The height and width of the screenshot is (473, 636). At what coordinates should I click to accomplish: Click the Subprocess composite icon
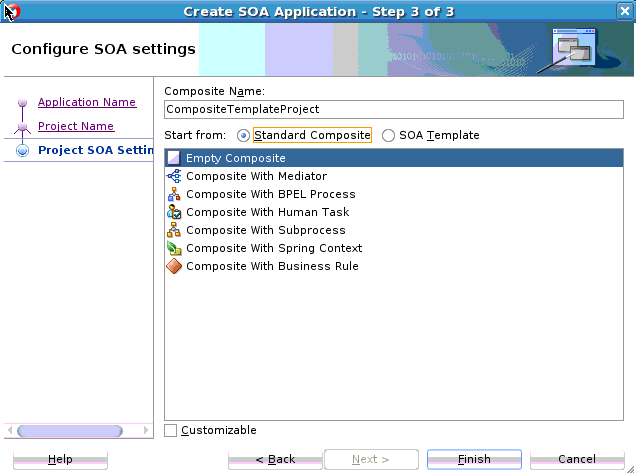(174, 230)
